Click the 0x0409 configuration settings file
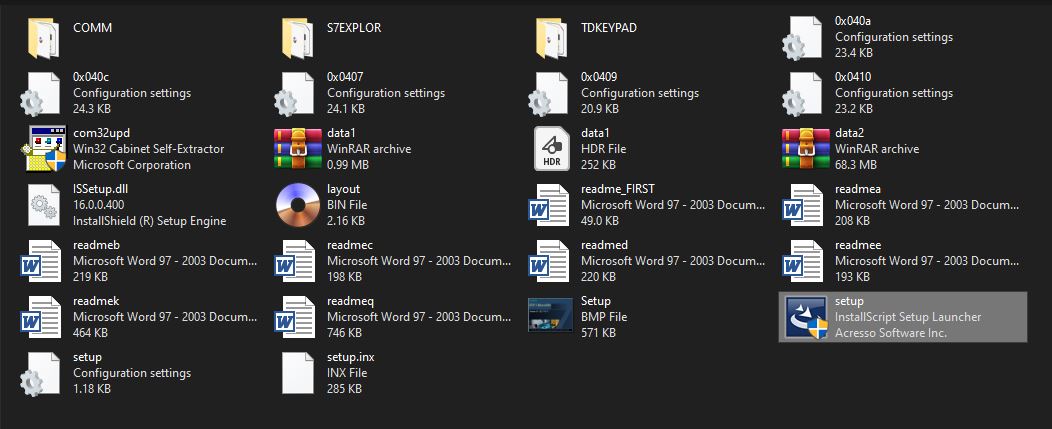This screenshot has height=429, width=1052. pyautogui.click(x=550, y=93)
